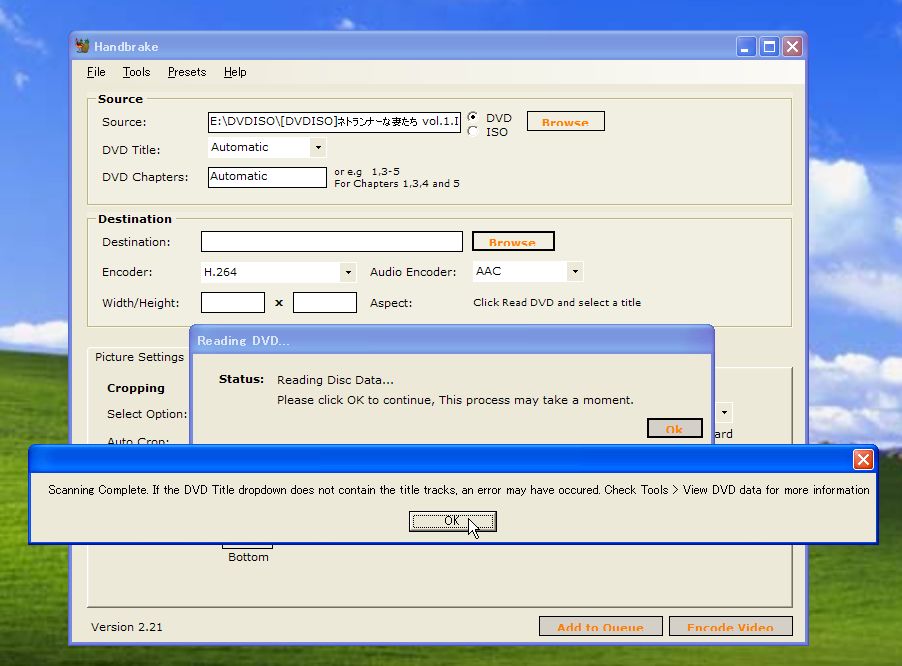Click the 'Select Option:' label
Screen dimensions: 902x666
click(x=147, y=414)
